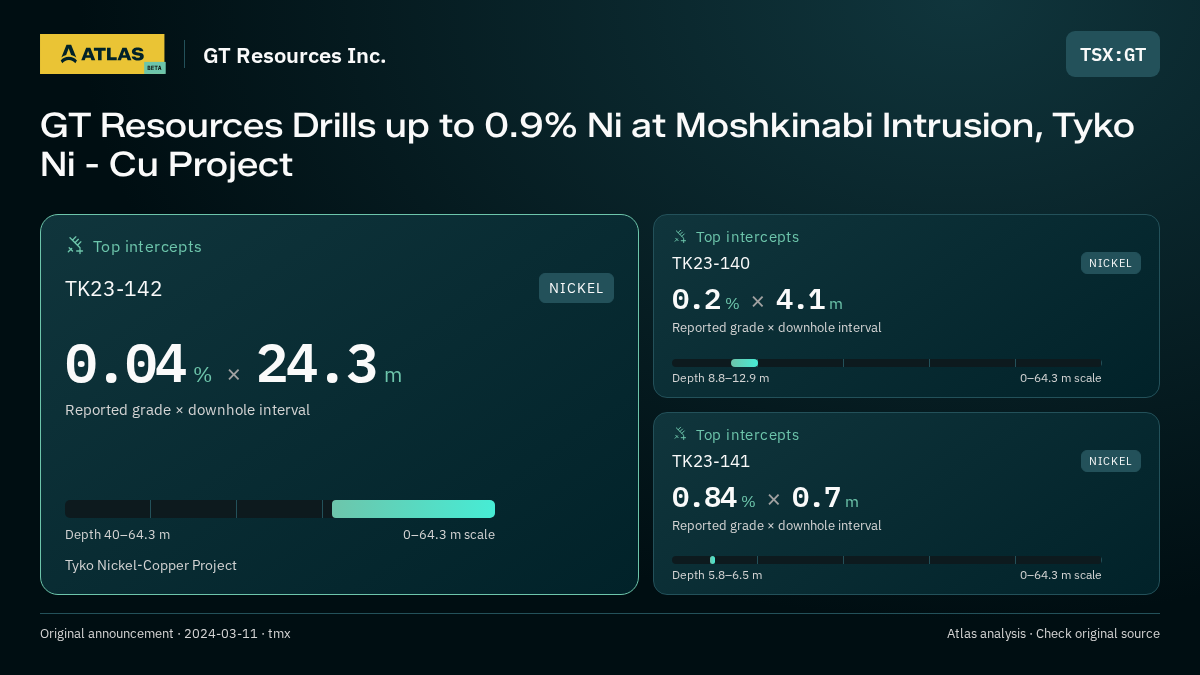Click 'Reported grade × downhole interval' under 0.84 %
The width and height of the screenshot is (1200, 675).
coord(776,526)
